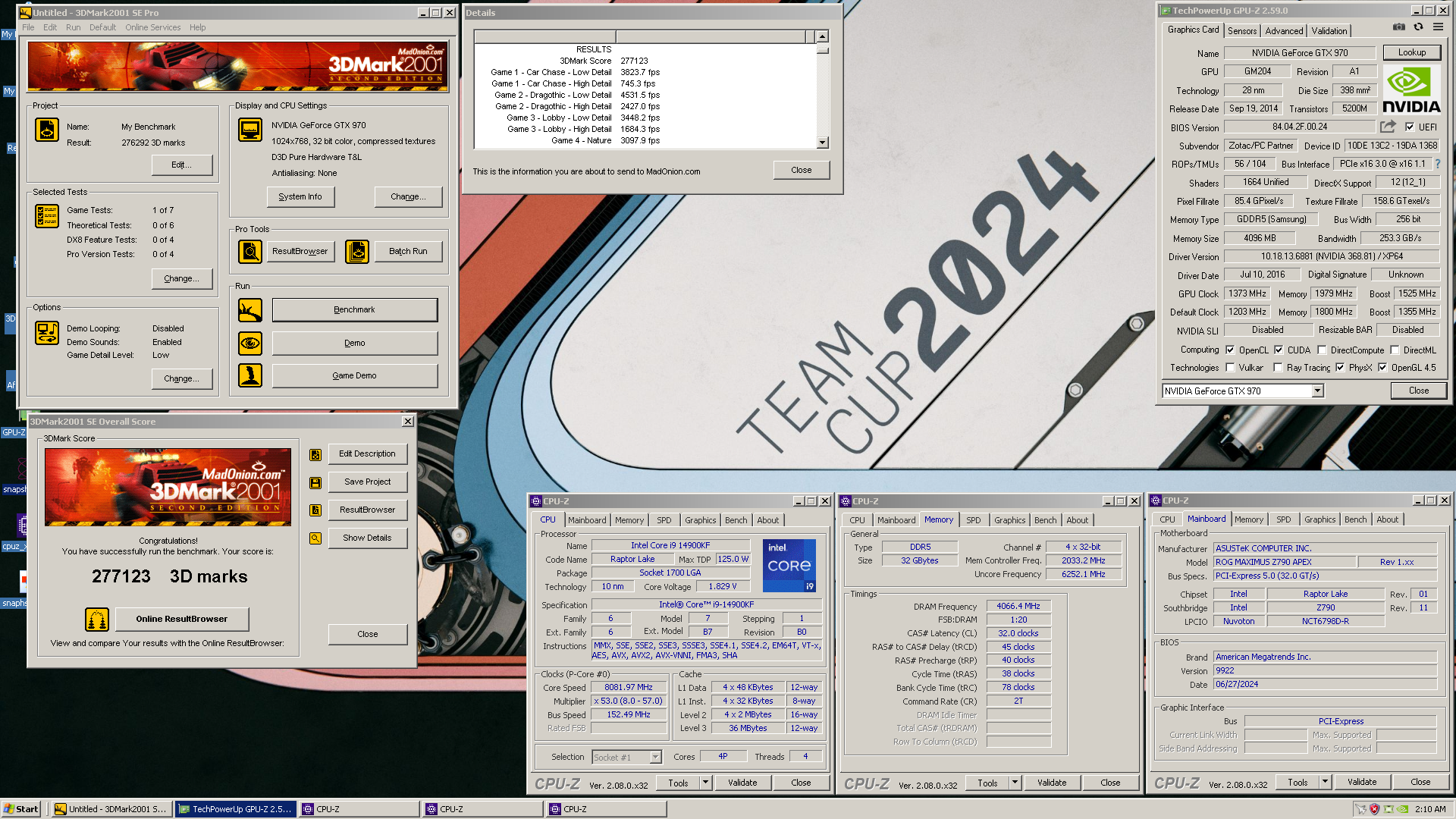Open the Help menu in 3DMark2001

click(198, 27)
